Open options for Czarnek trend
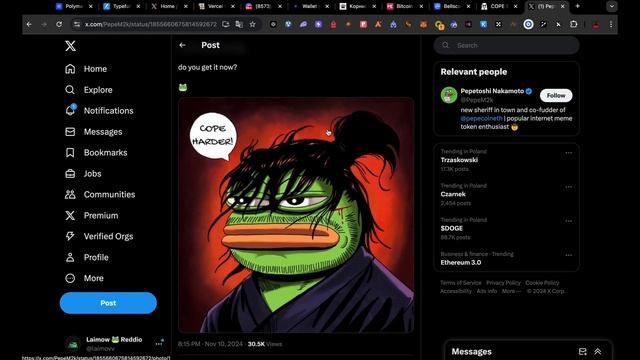640x360 pixels. click(569, 187)
